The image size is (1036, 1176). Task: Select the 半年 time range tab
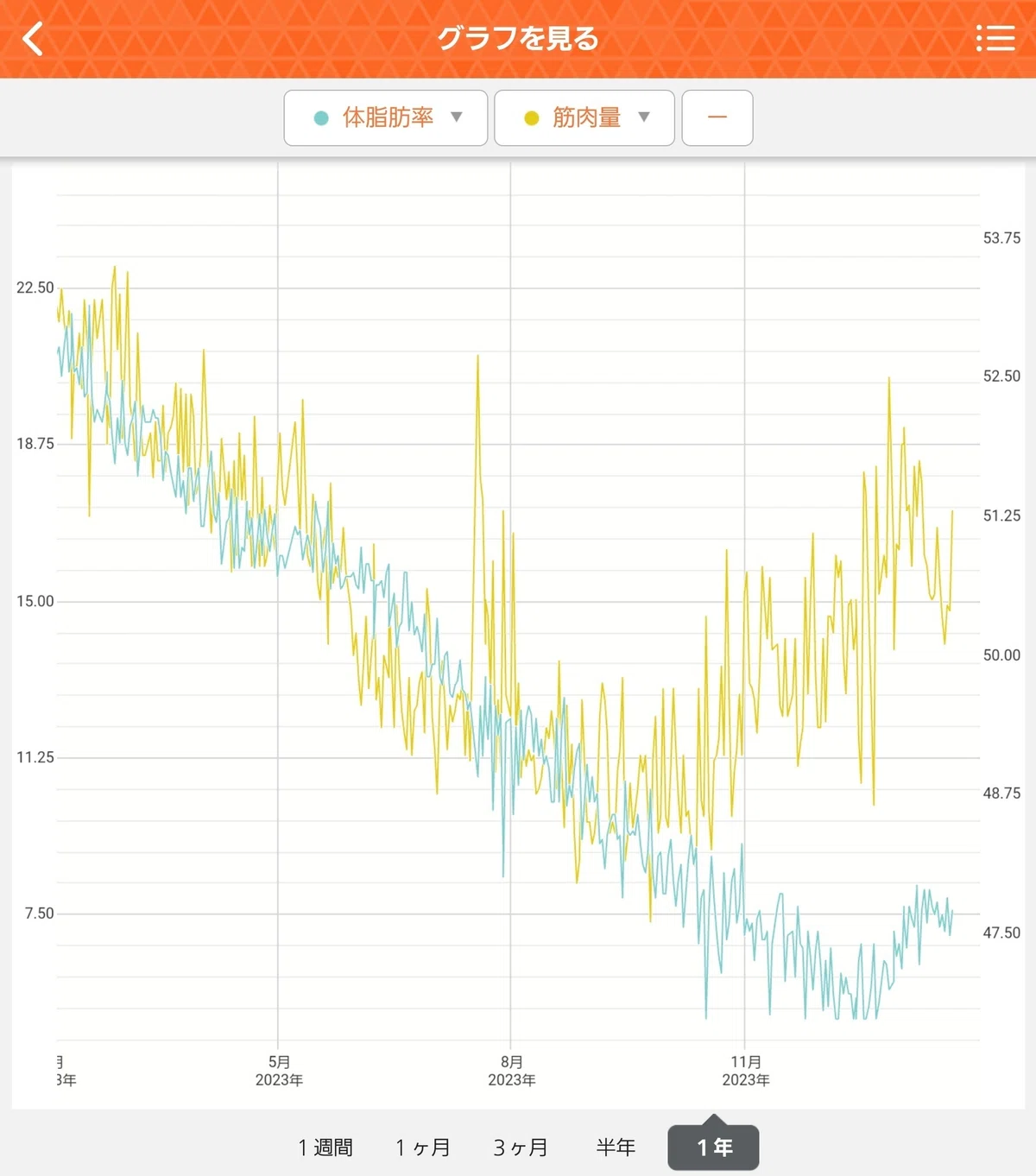pos(616,1148)
